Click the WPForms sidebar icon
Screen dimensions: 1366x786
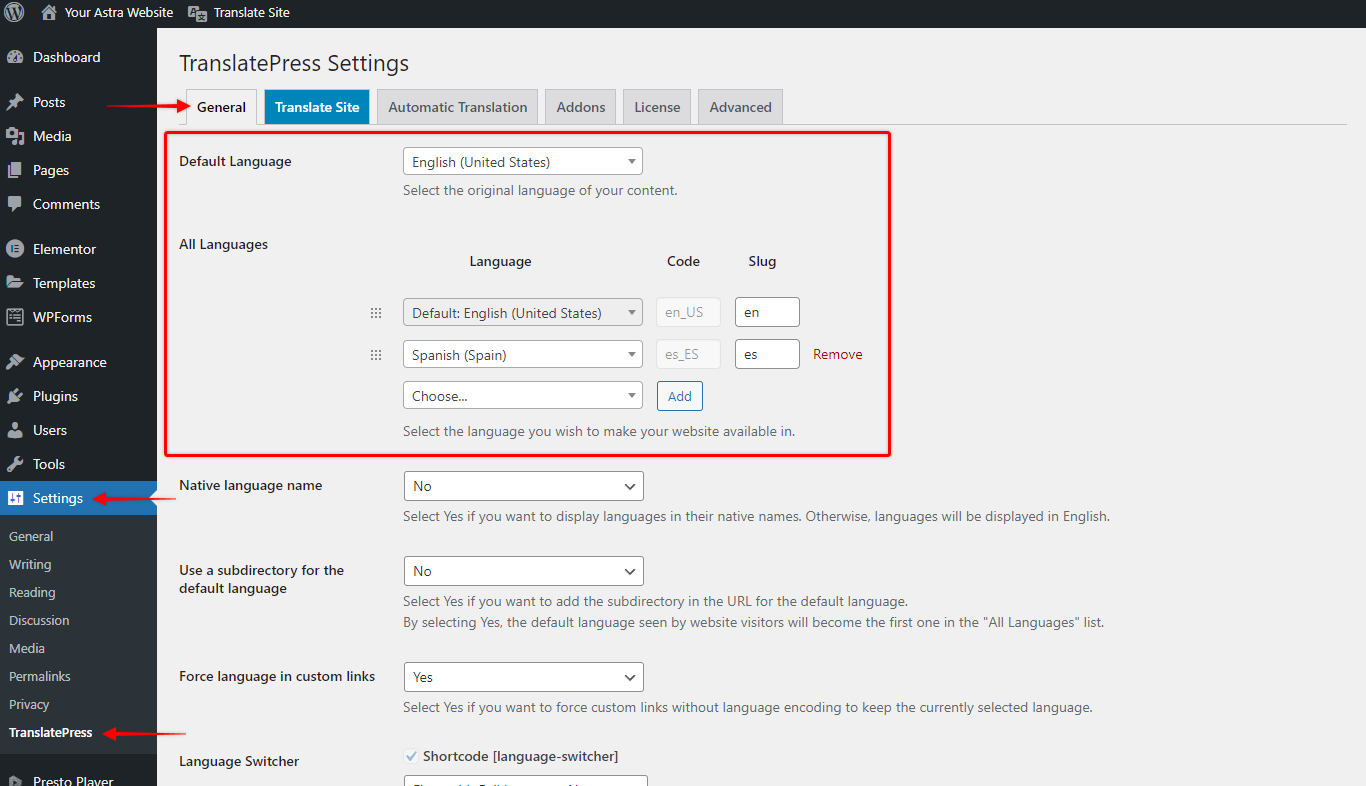coord(15,317)
